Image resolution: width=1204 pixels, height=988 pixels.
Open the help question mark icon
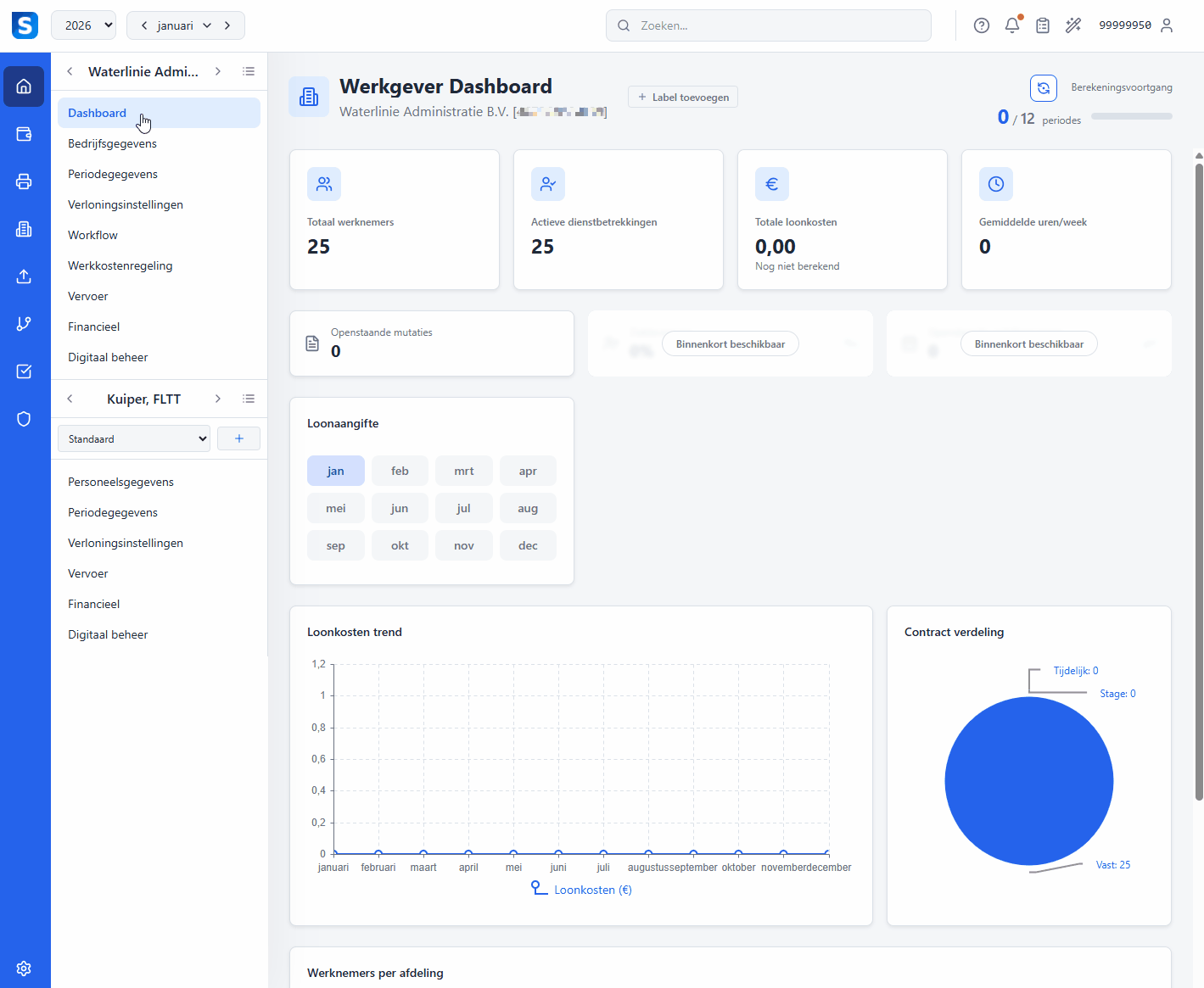point(982,25)
